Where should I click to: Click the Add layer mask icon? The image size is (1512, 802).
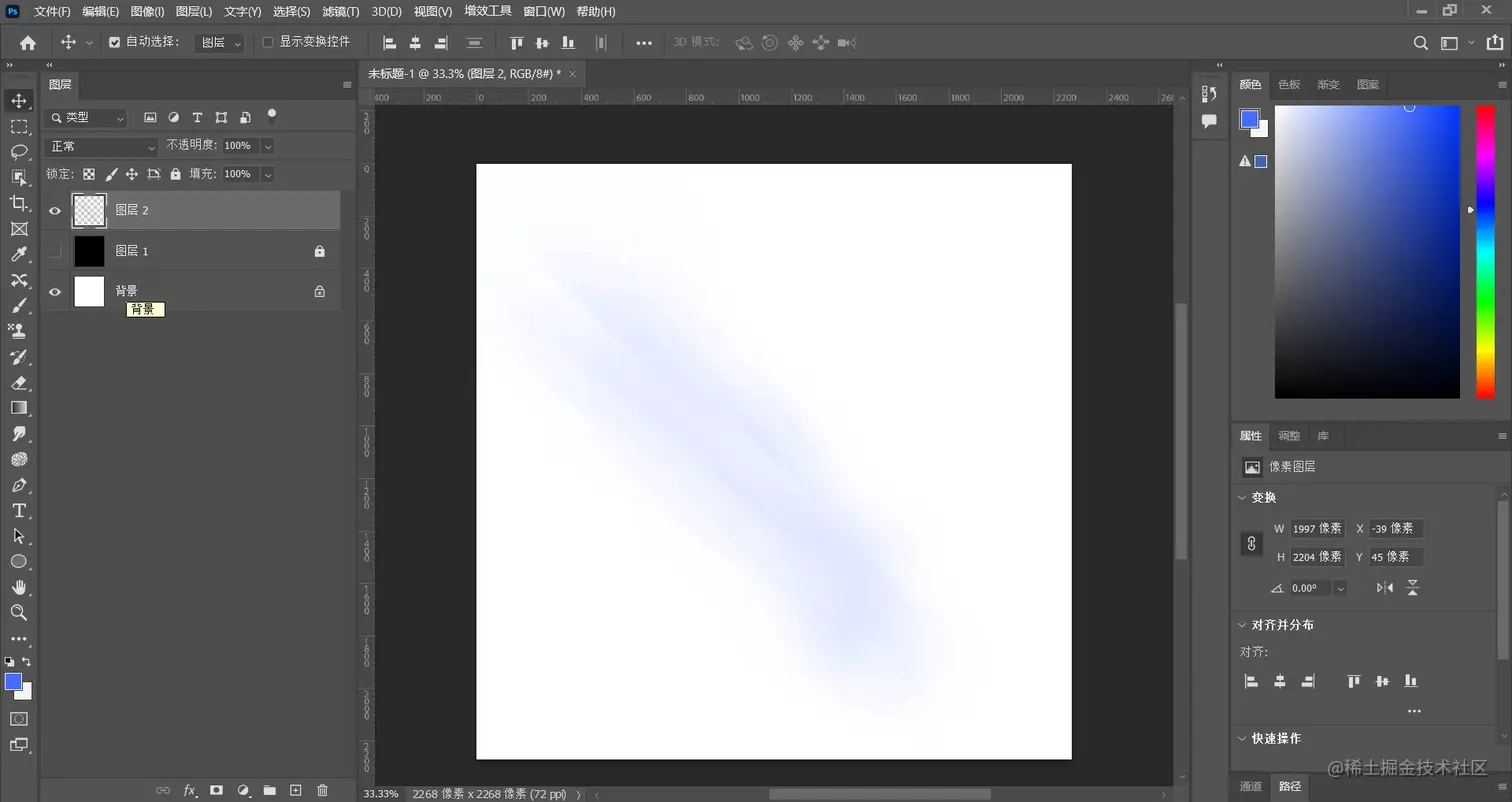coord(216,790)
